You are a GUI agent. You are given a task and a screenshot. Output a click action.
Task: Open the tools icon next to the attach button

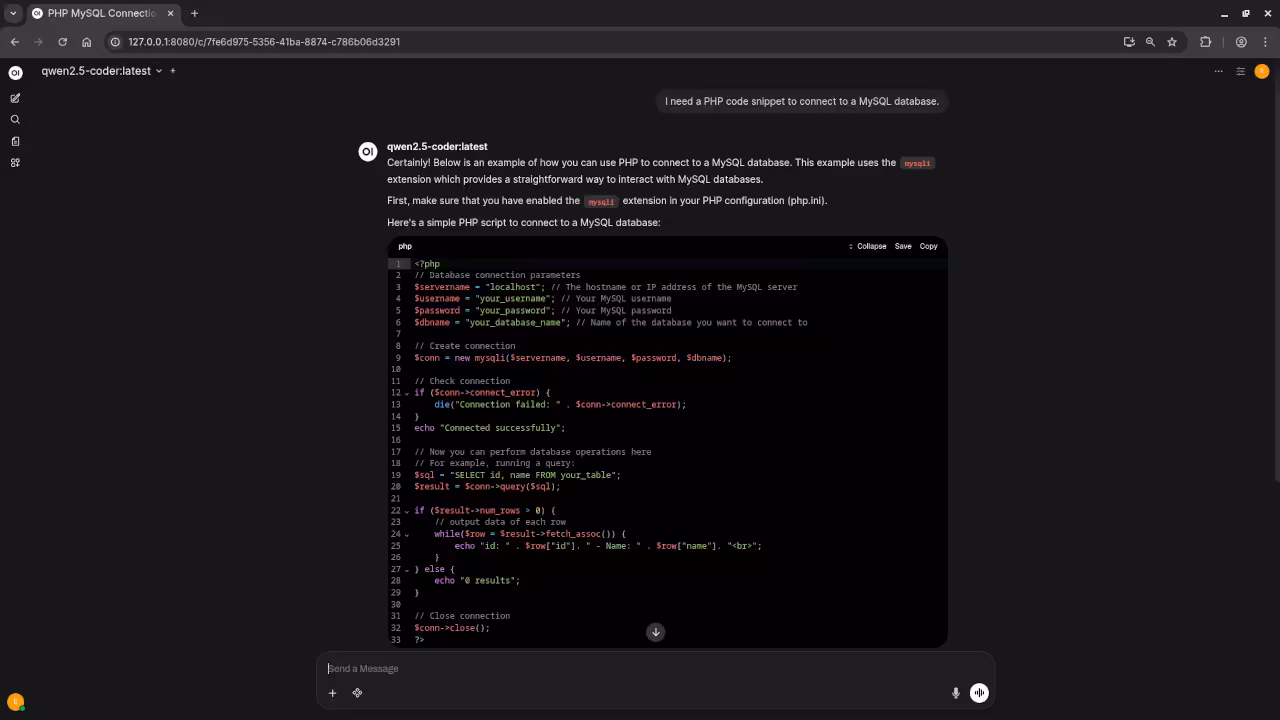[357, 692]
